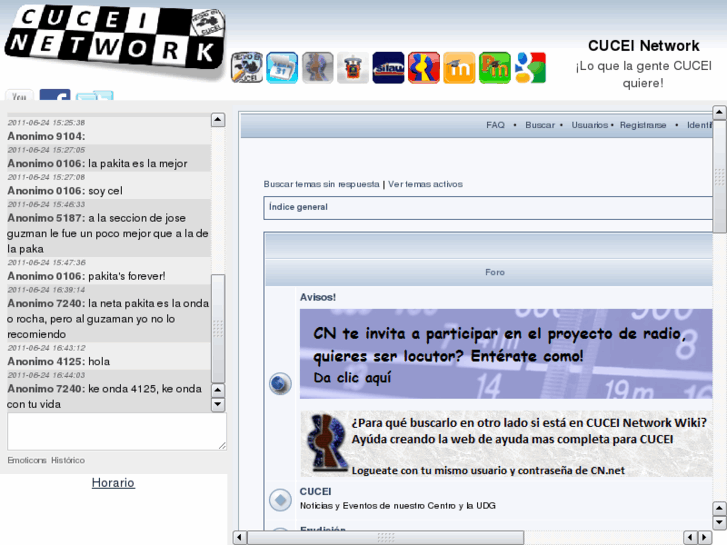
Task: Open the Usuarios menu item
Action: (x=589, y=125)
